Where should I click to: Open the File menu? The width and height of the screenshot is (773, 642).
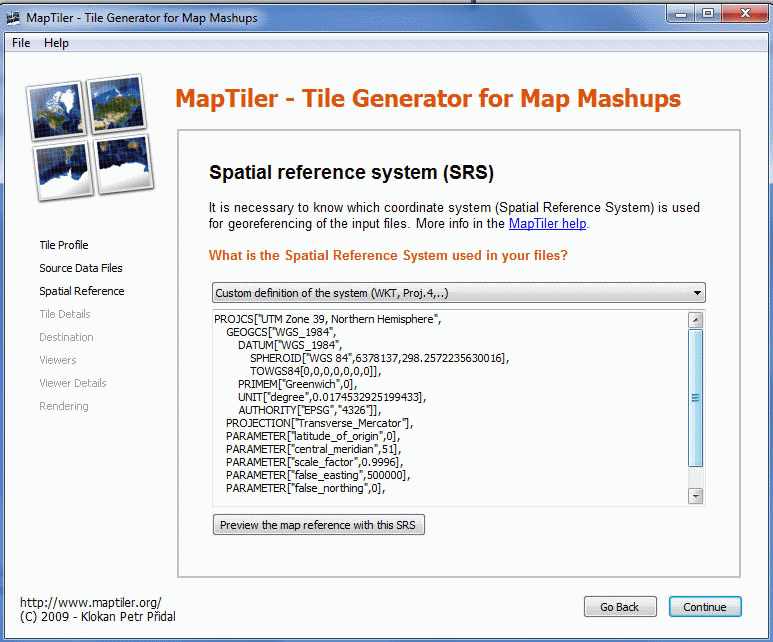tap(21, 43)
